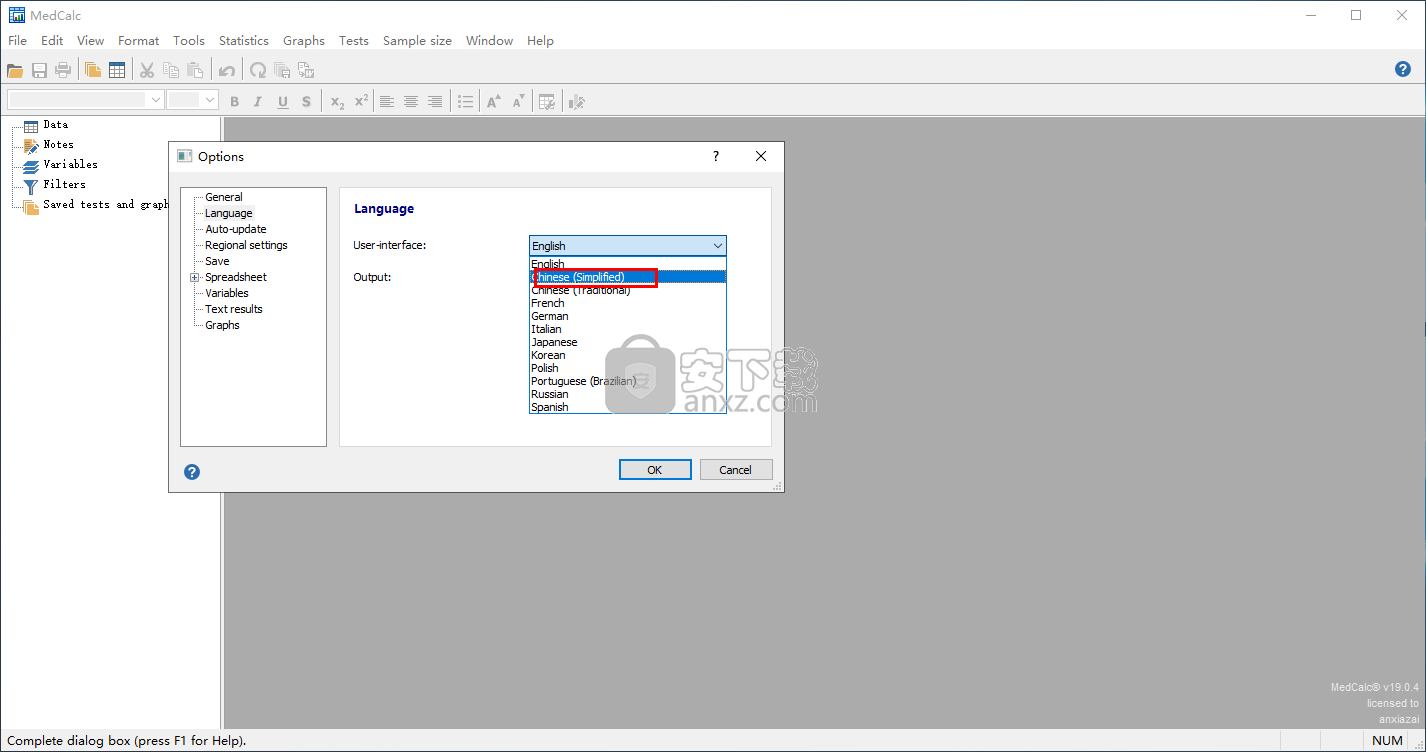Click the Open file folder icon
The height and width of the screenshot is (752, 1426).
click(x=15, y=70)
